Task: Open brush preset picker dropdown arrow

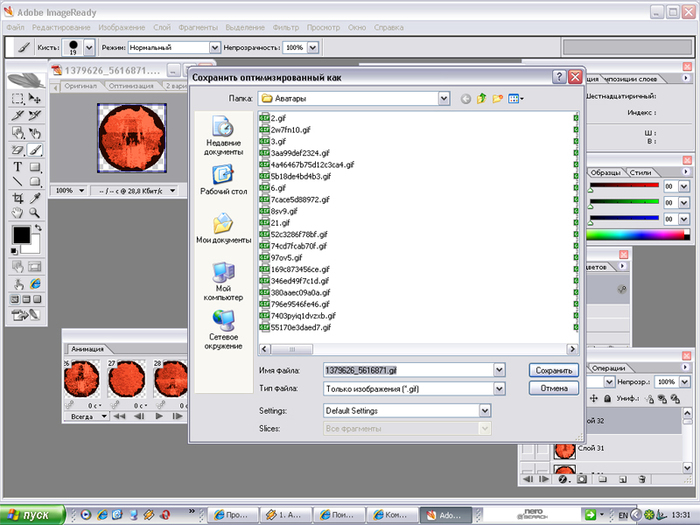Action: 89,47
